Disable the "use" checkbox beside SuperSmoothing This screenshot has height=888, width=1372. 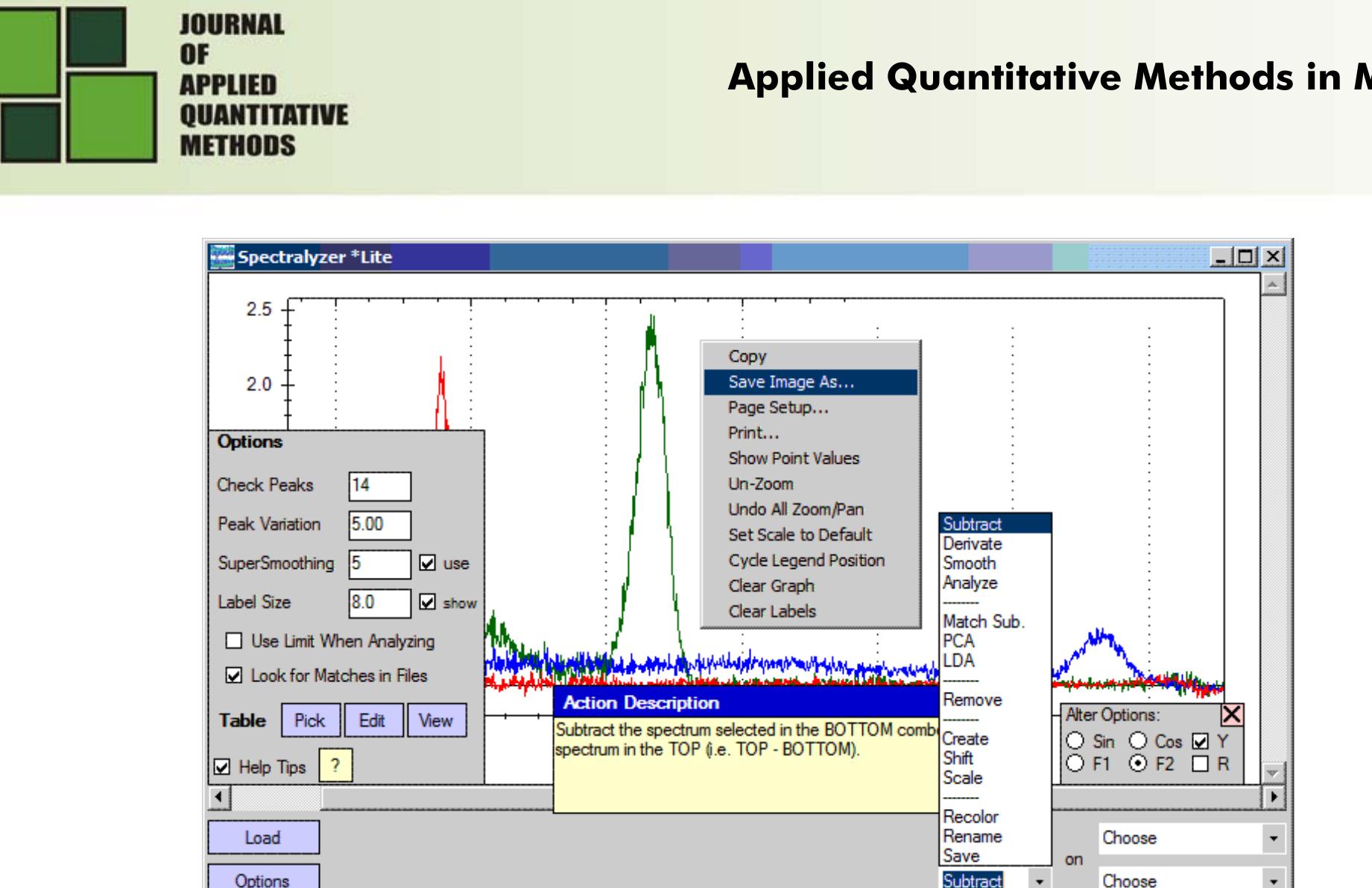(x=429, y=564)
